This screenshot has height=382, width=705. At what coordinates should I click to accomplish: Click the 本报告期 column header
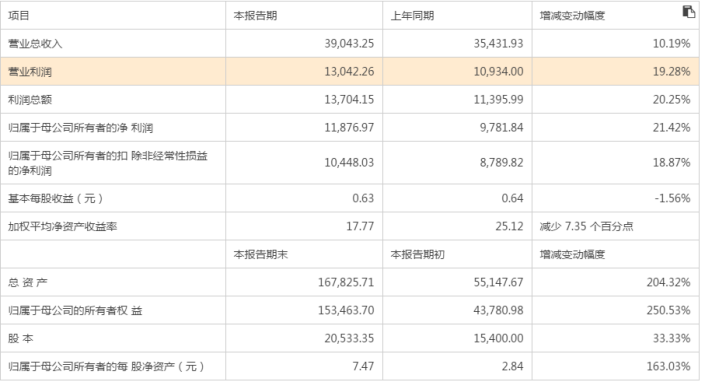coord(255,16)
